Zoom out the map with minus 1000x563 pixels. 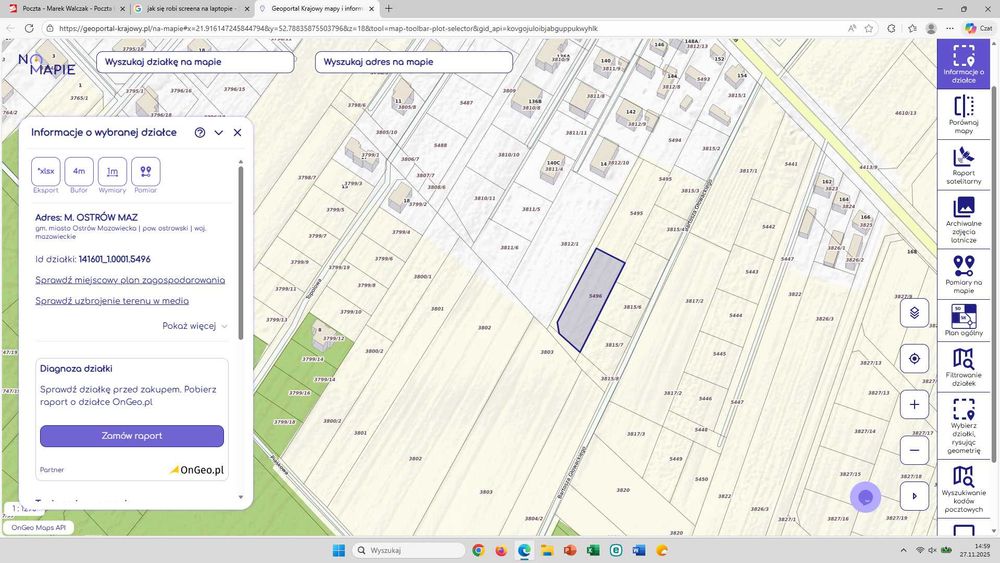point(914,450)
